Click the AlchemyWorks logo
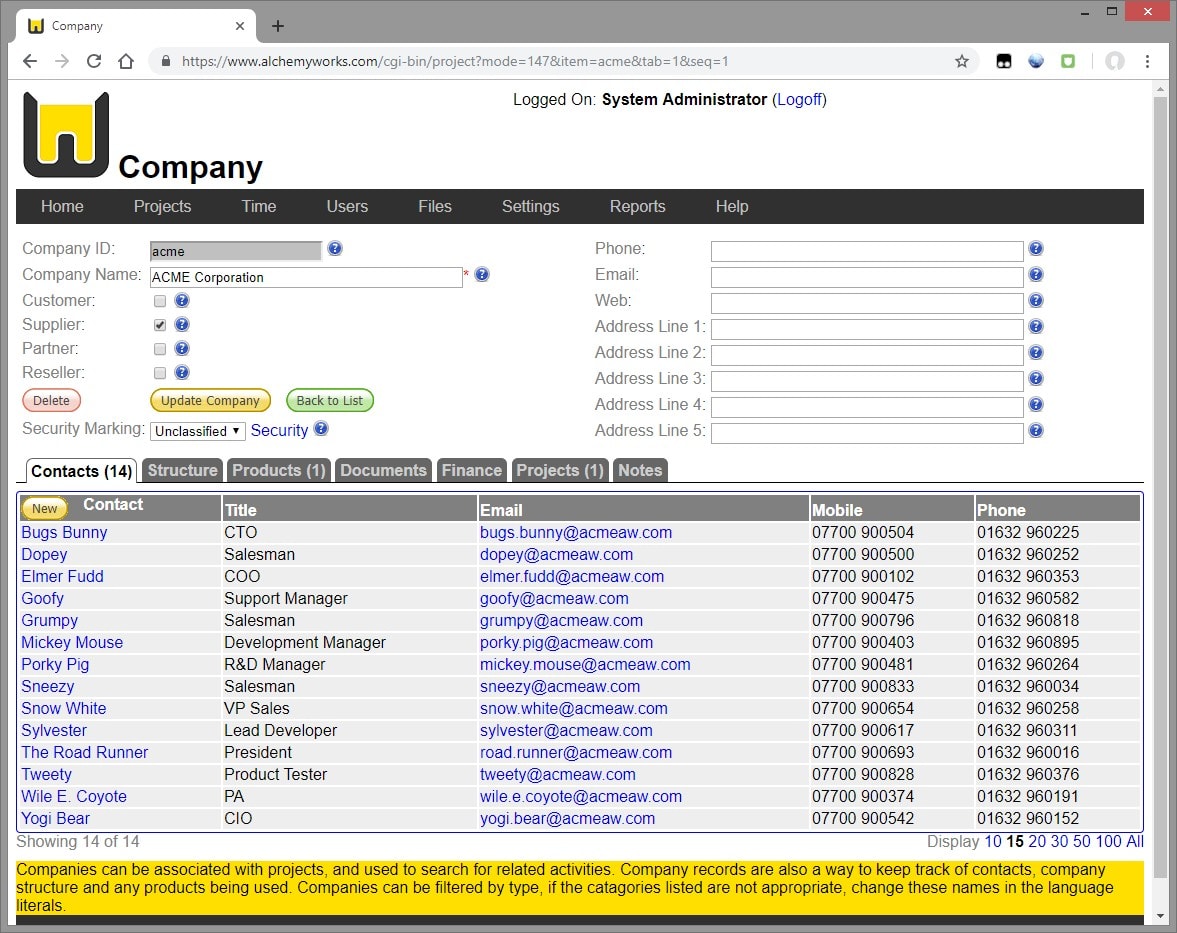This screenshot has width=1177, height=933. click(x=66, y=134)
